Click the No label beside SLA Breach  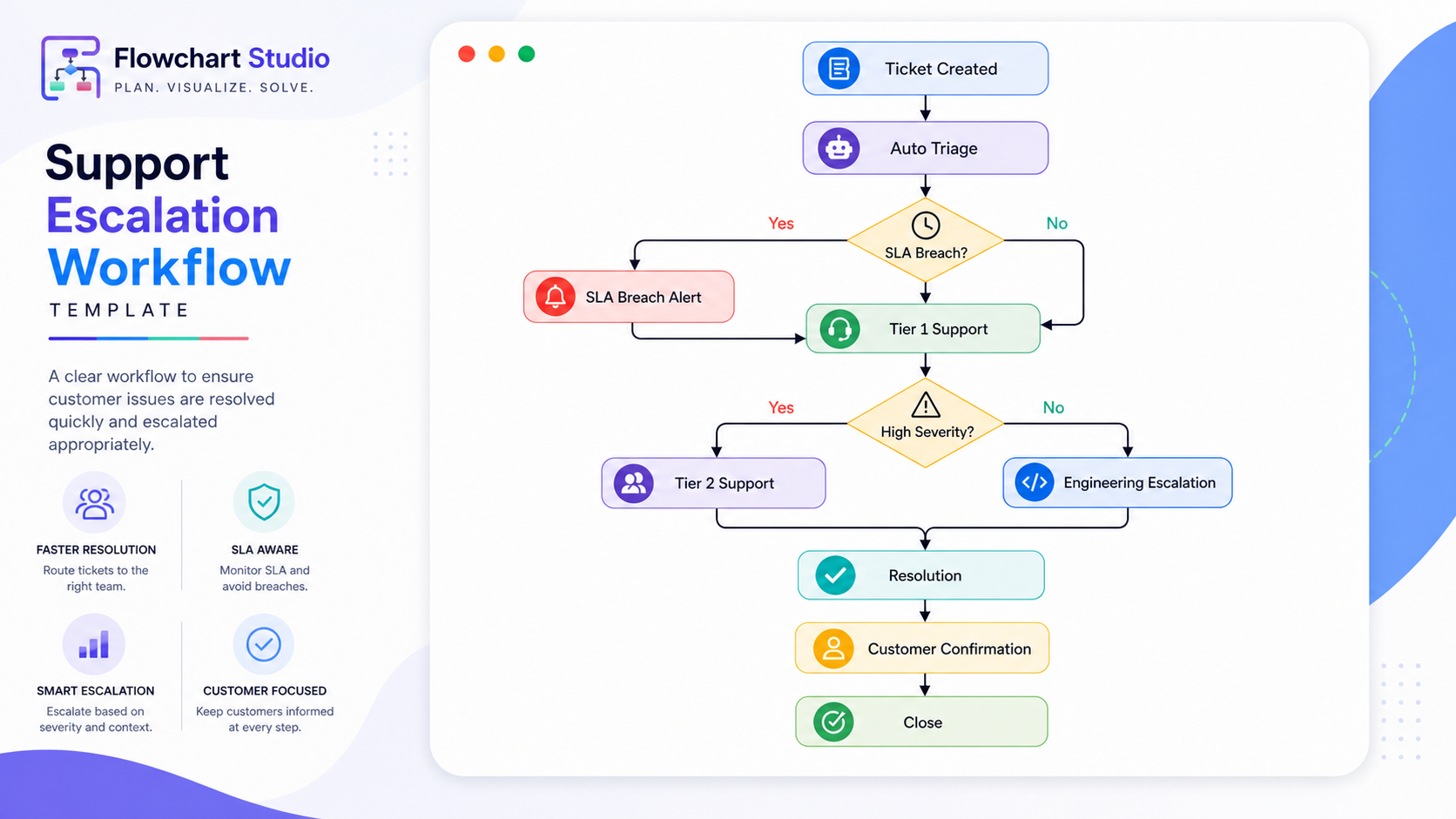point(1056,224)
